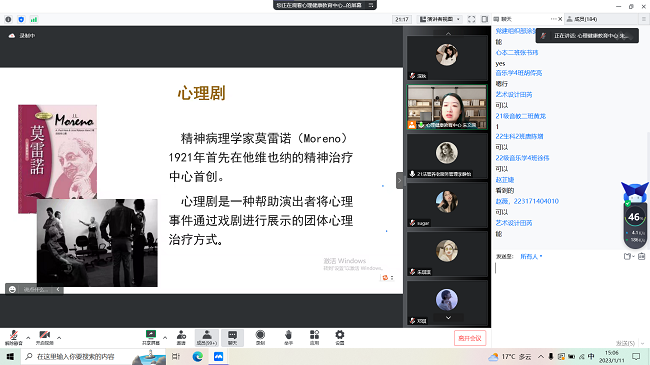Open Microsoft Edge from the taskbar
The image size is (650, 365).
click(x=198, y=356)
